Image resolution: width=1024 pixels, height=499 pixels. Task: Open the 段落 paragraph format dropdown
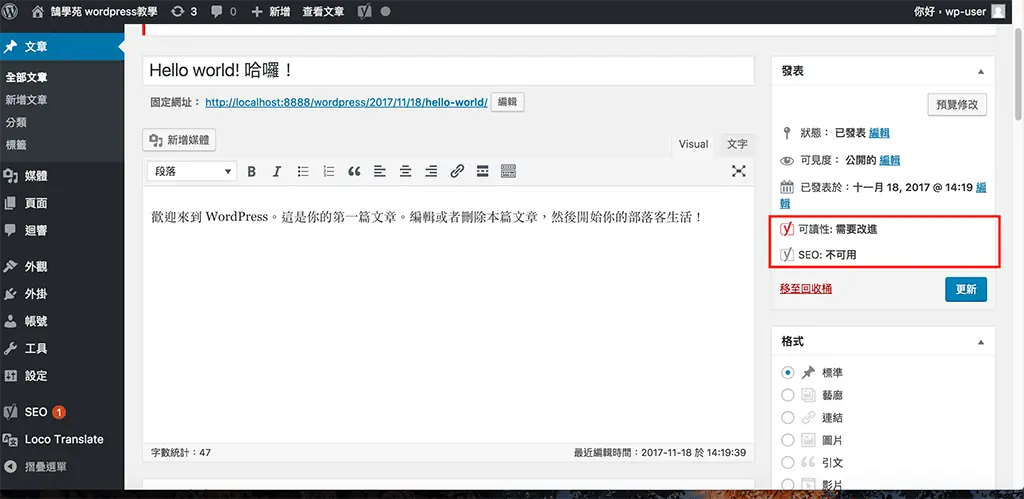191,171
